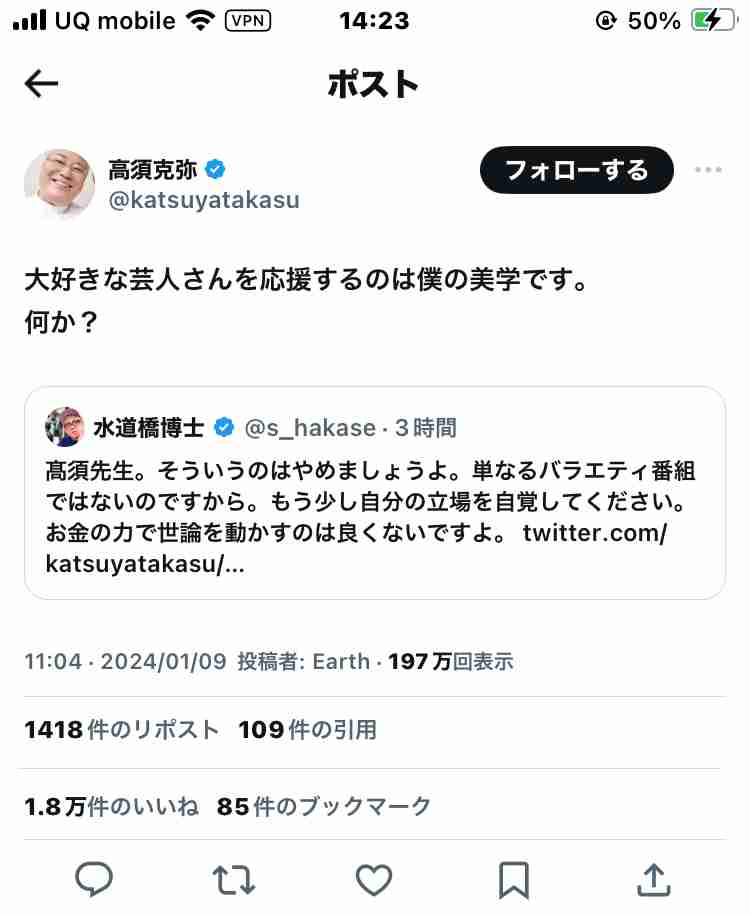The image size is (750, 915).
Task: View the 109件の引用 list
Action: pos(308,729)
